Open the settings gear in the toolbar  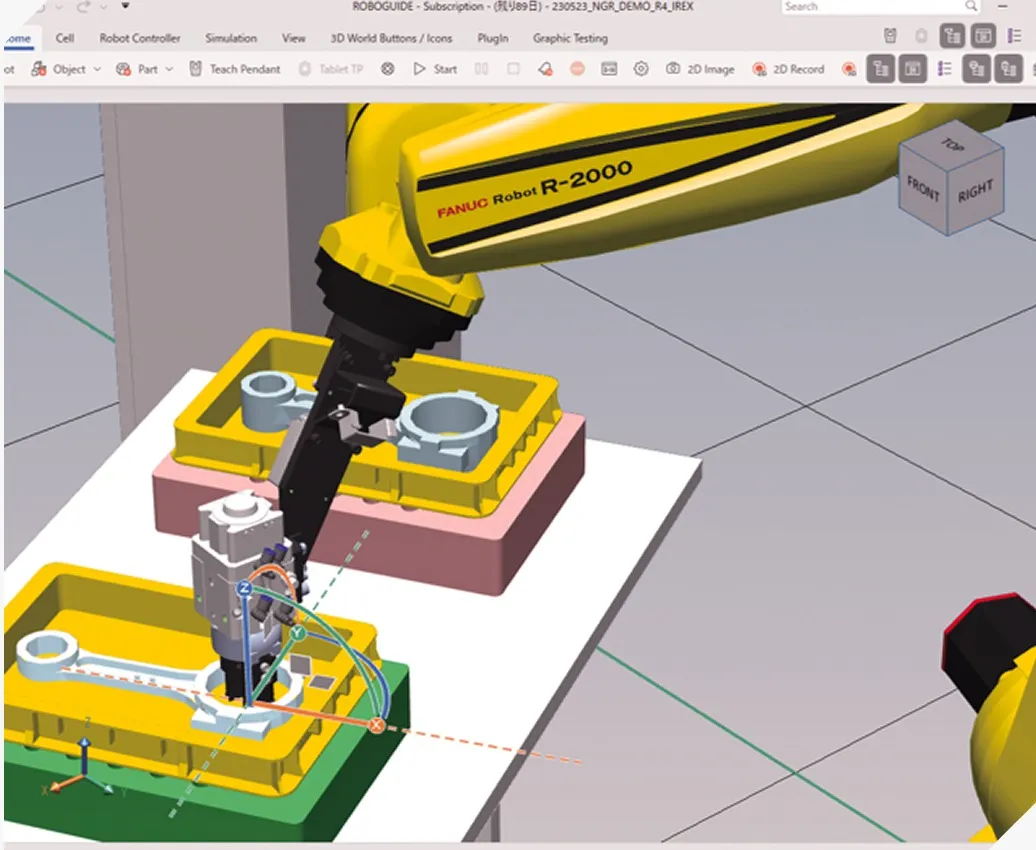click(x=641, y=69)
